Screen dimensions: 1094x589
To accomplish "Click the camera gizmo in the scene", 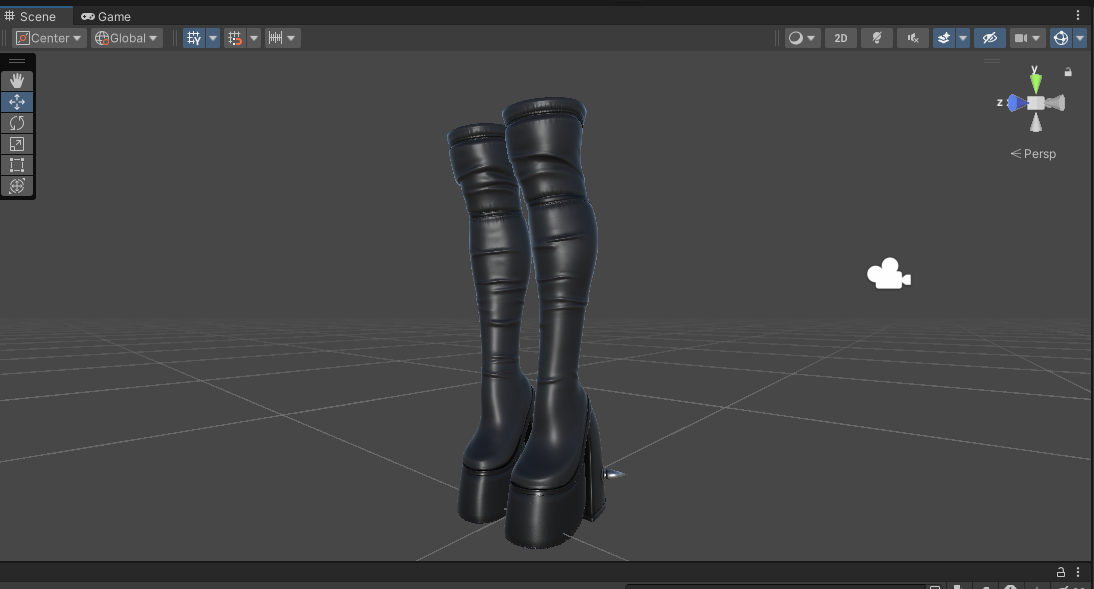I will click(888, 274).
